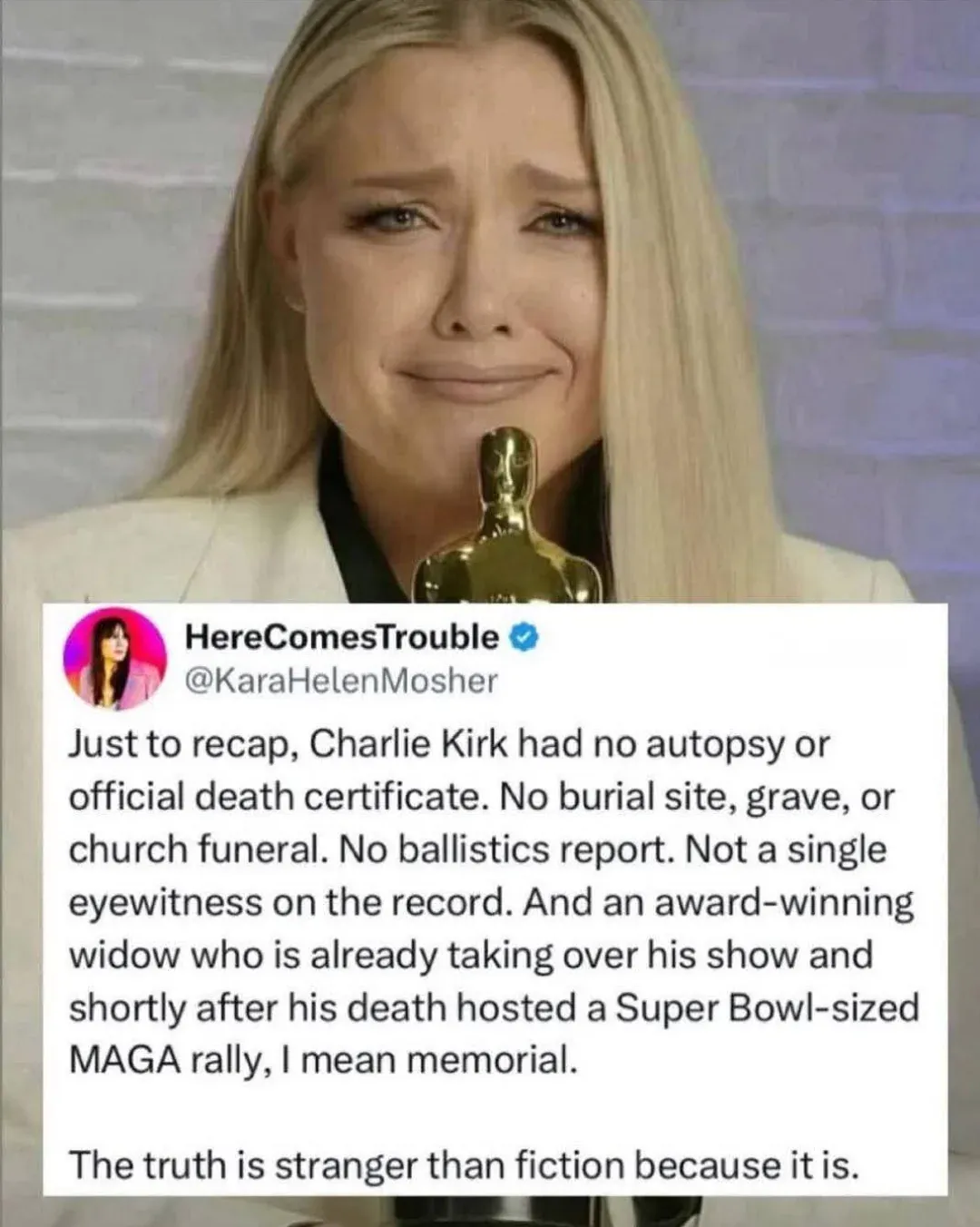Viewport: 980px width, 1227px height.
Task: Click the blue verified checkmark badge
Action: tap(524, 638)
